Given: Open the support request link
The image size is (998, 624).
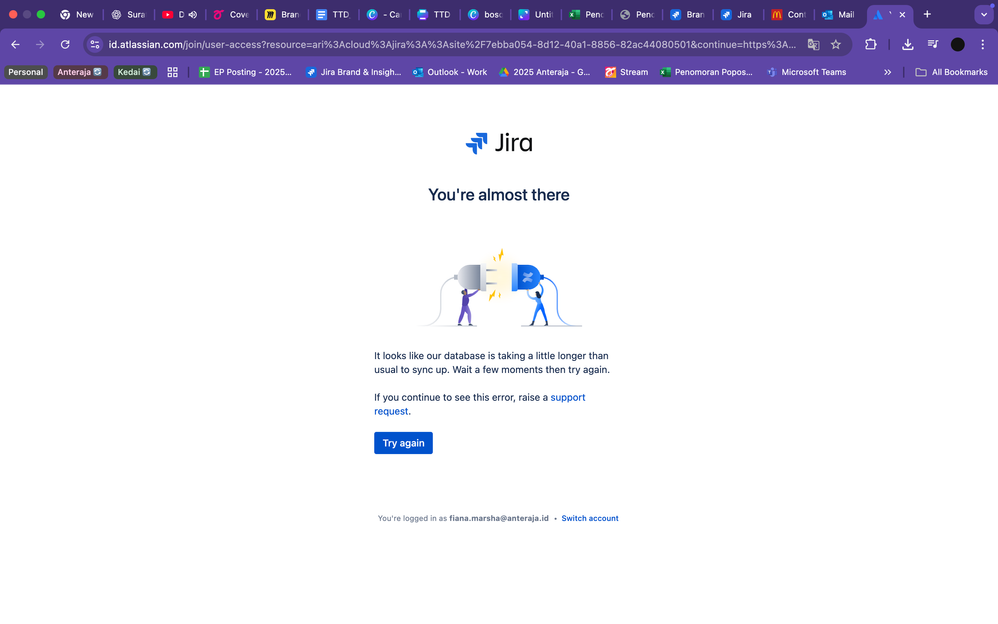Looking at the screenshot, I should (x=567, y=397).
